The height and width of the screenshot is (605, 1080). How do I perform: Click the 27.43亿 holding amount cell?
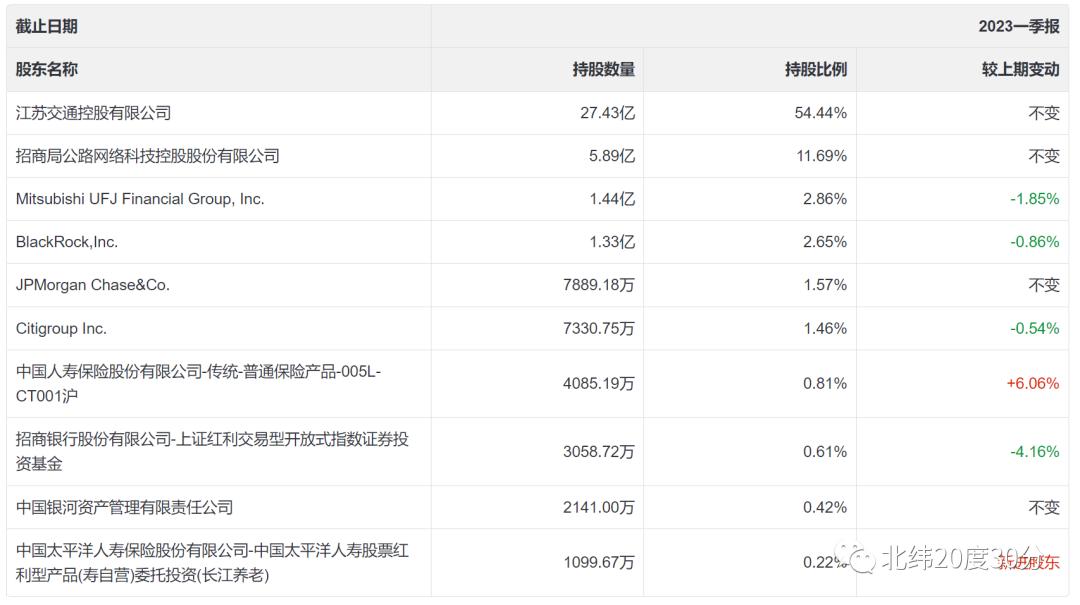pos(607,113)
